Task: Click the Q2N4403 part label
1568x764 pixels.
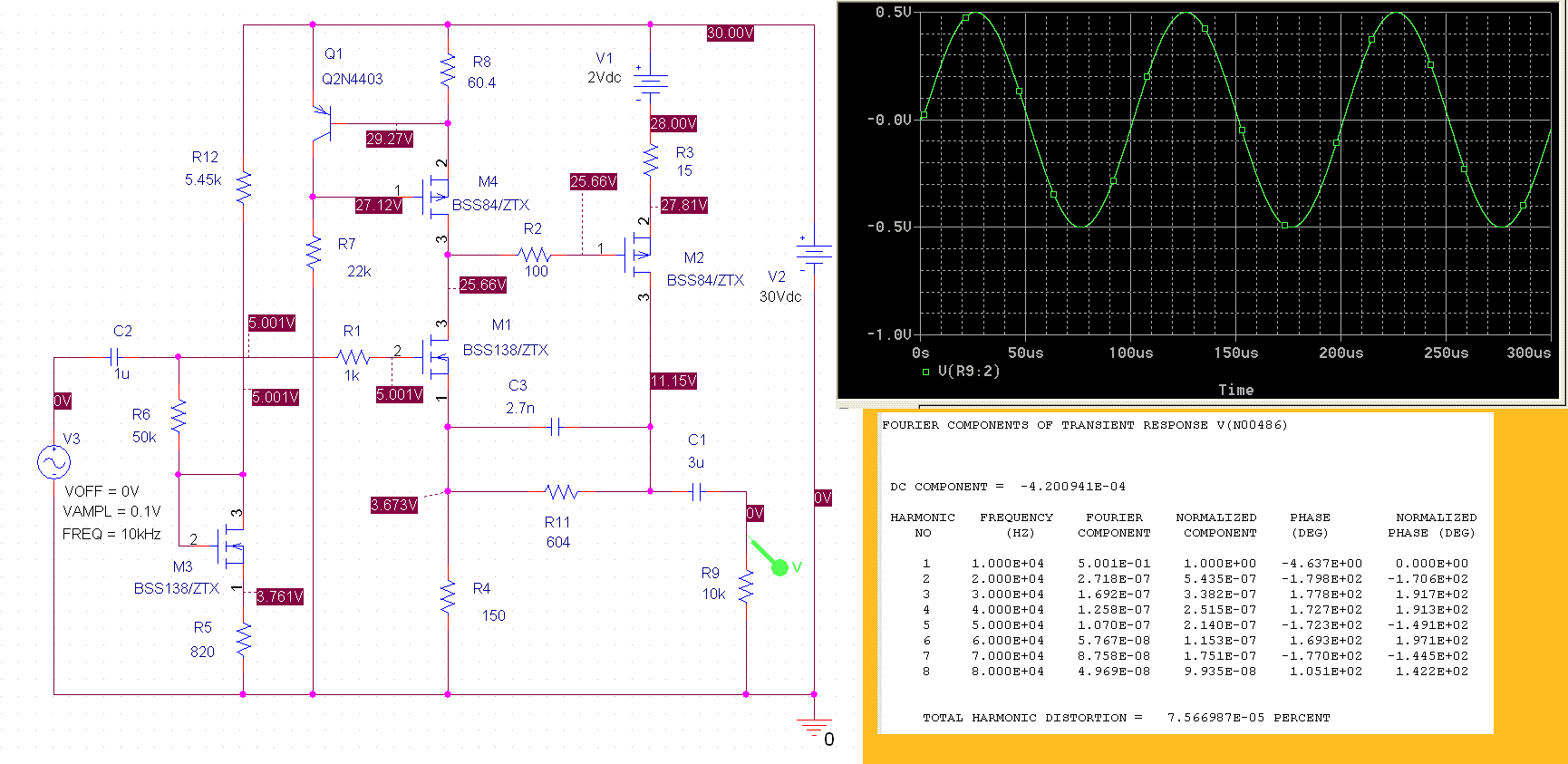Action: click(353, 79)
